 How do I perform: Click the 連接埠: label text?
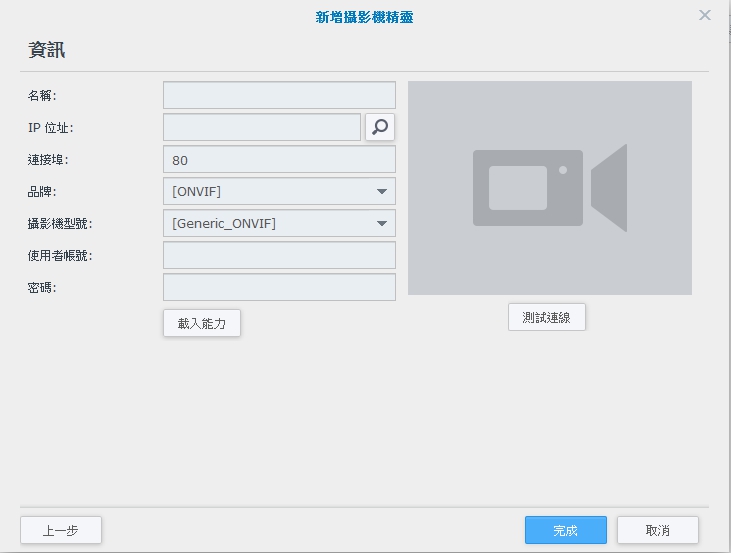(x=48, y=160)
